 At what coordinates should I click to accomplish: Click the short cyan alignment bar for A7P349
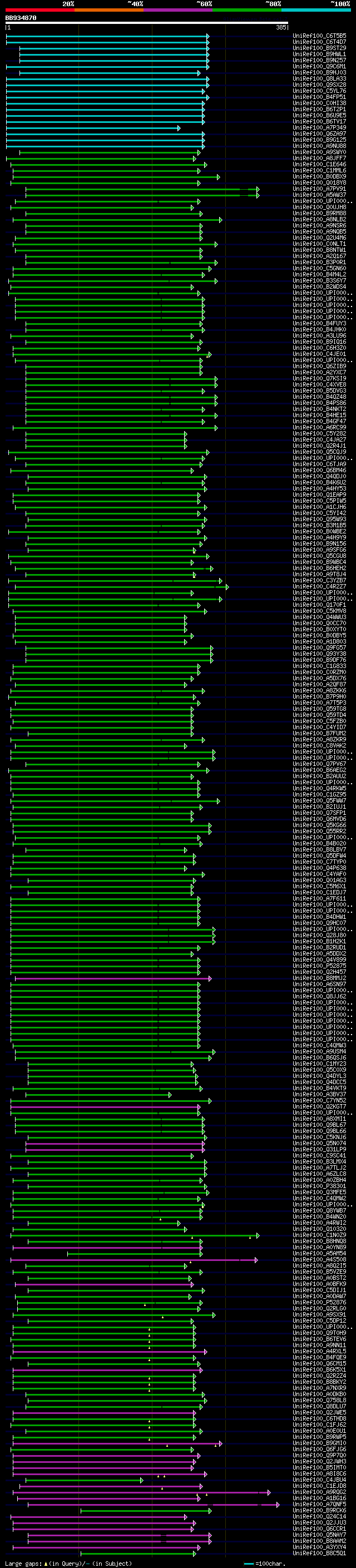coord(93,128)
